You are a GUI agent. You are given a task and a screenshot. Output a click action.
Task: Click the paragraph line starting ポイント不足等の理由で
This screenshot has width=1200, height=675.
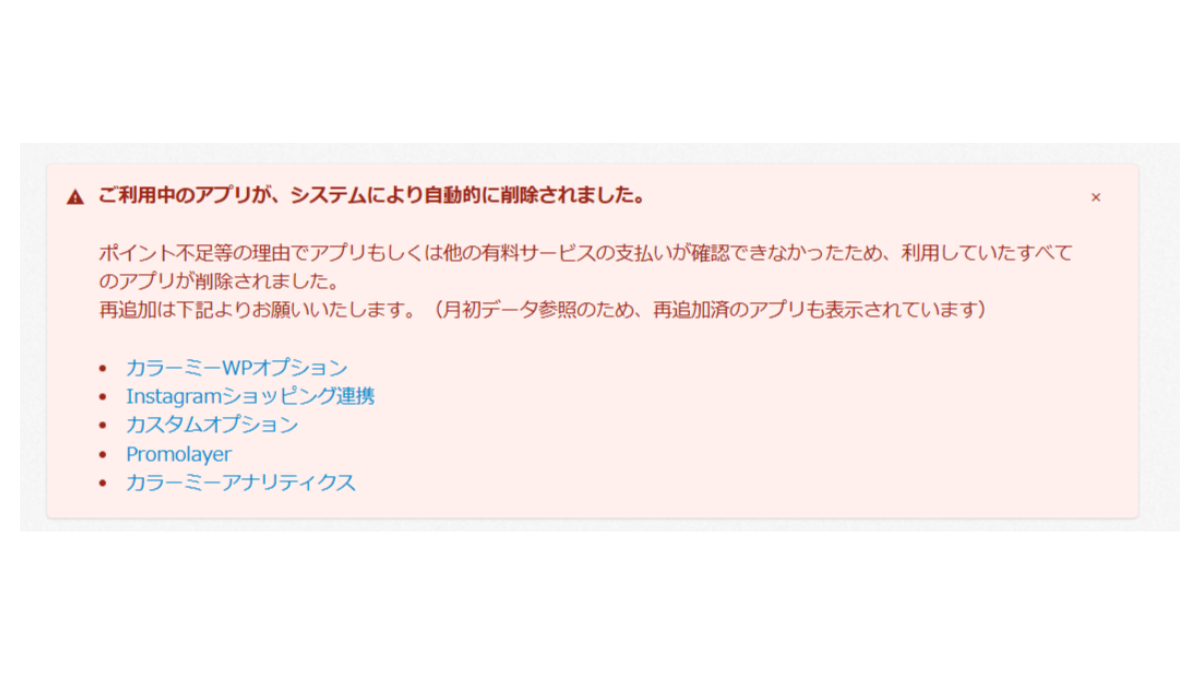tap(585, 253)
